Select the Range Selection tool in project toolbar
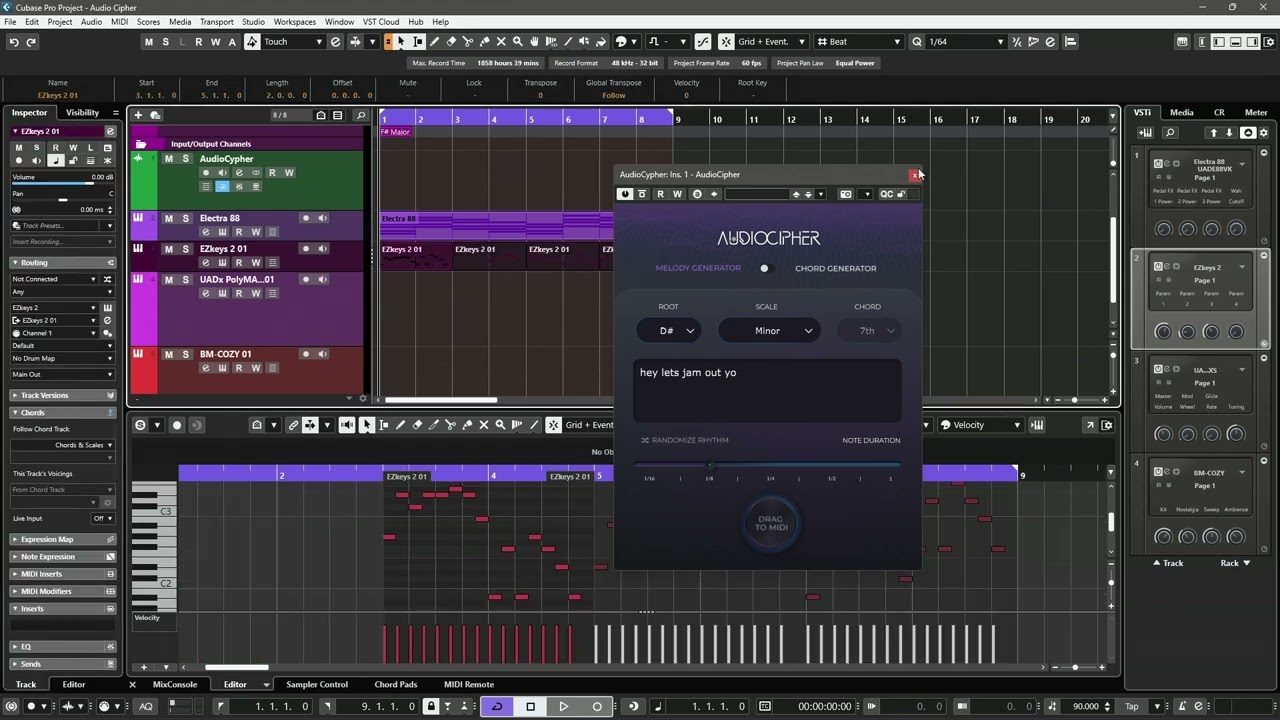This screenshot has width=1280, height=720. click(418, 42)
